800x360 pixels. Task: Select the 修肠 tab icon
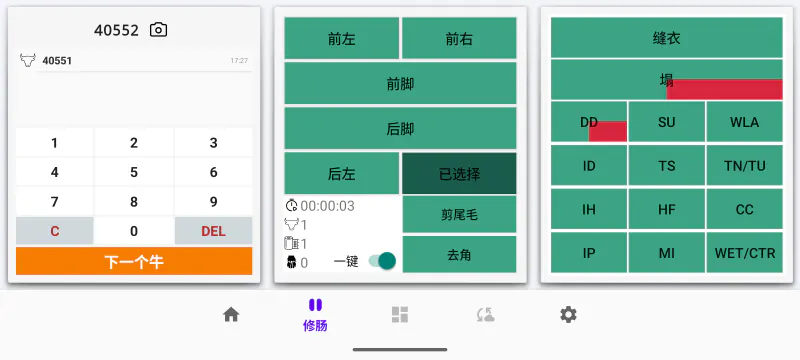[315, 305]
